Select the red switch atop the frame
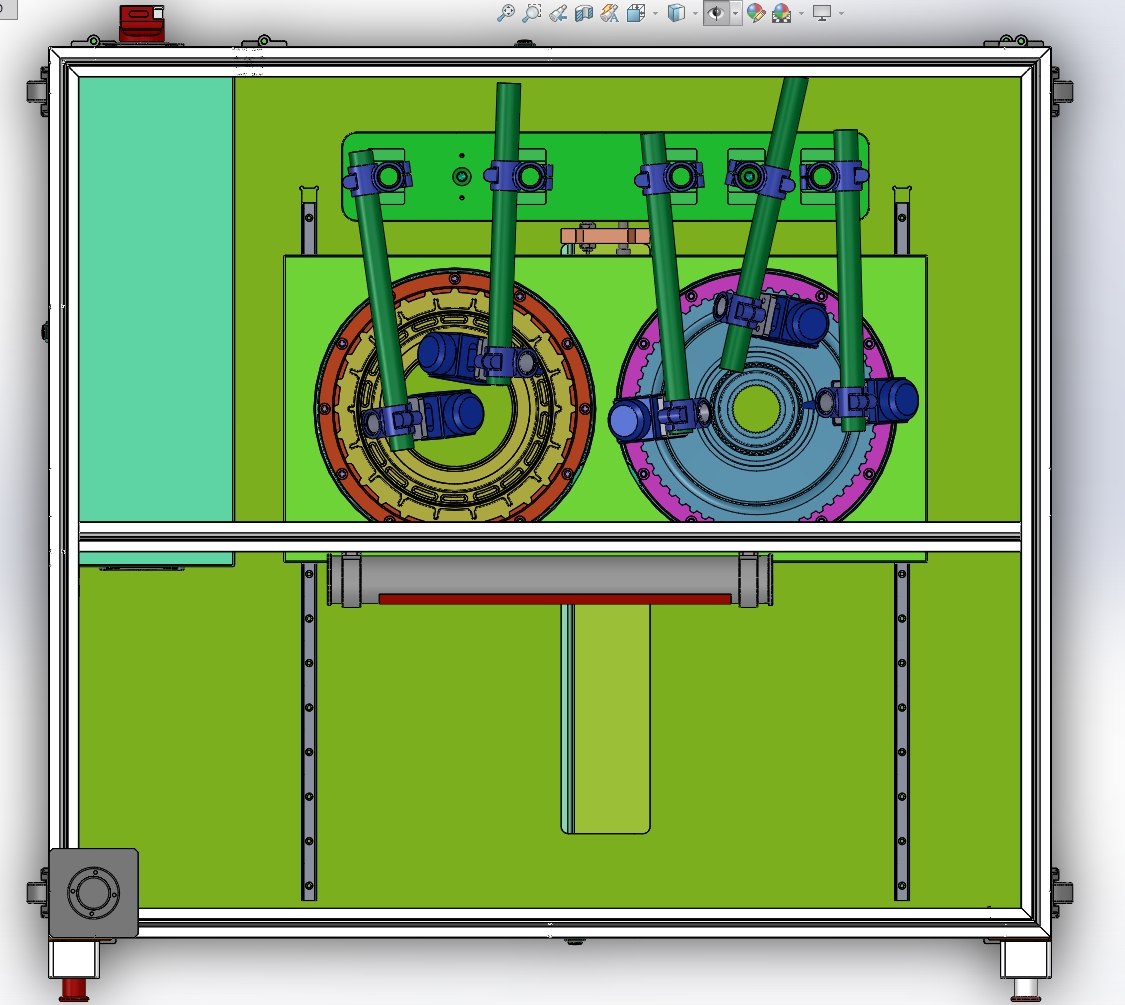The image size is (1125, 1005). (x=142, y=23)
